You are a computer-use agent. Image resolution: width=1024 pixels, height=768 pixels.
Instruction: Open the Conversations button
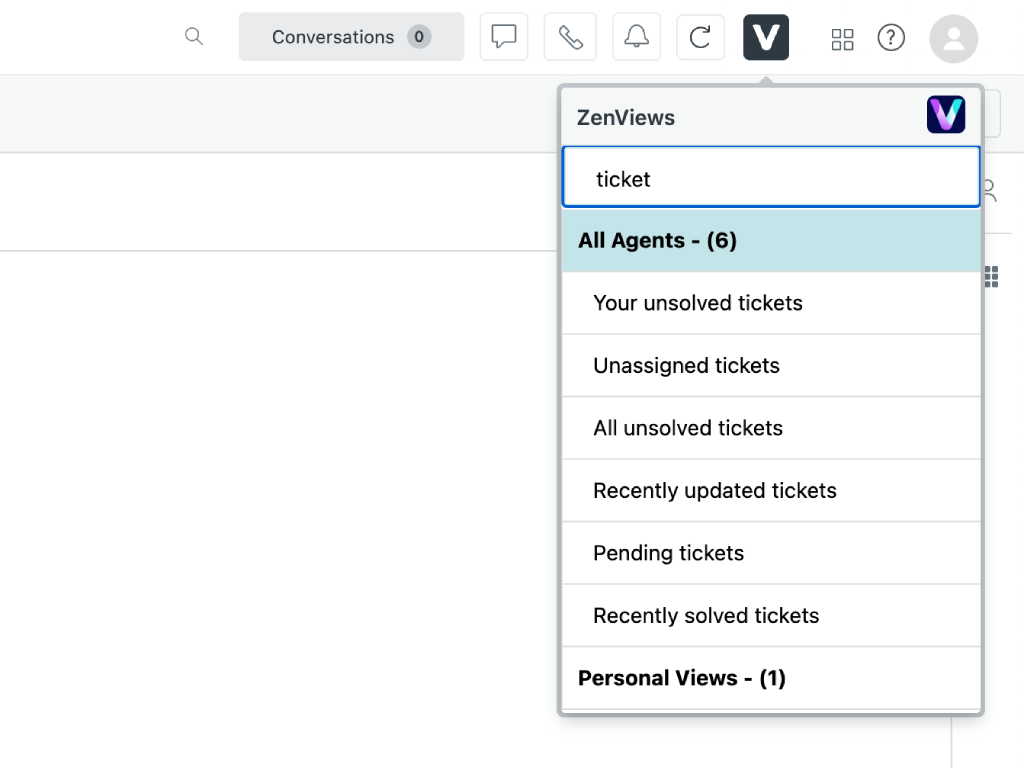point(351,37)
